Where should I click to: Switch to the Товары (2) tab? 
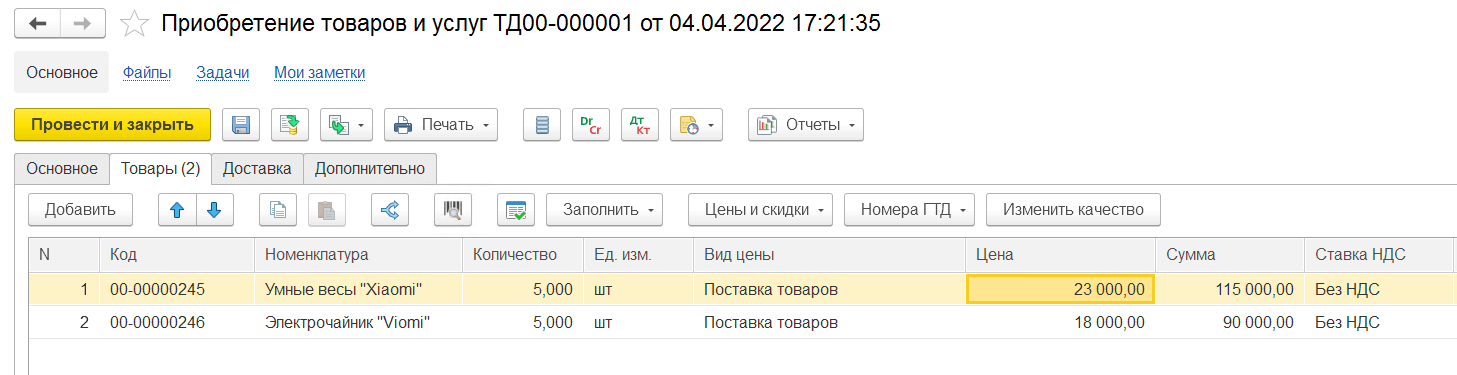[160, 169]
